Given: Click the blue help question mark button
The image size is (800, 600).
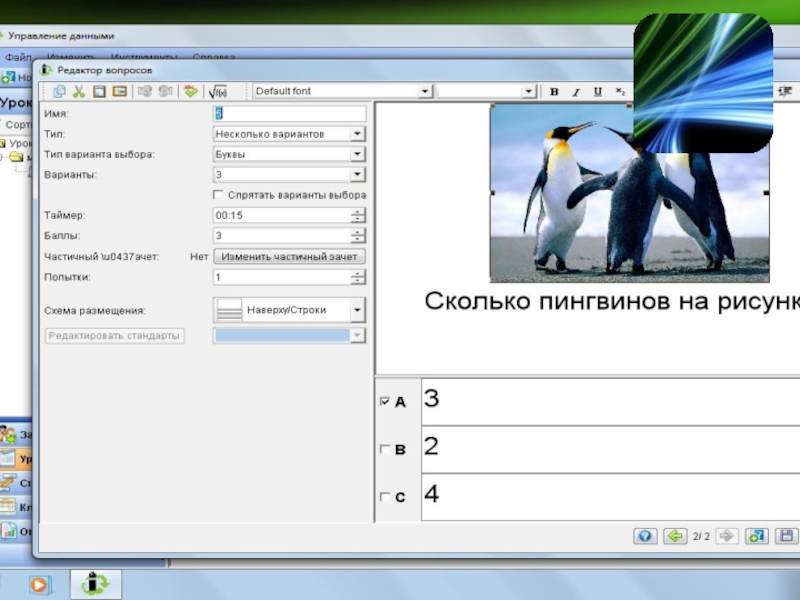Looking at the screenshot, I should (646, 536).
